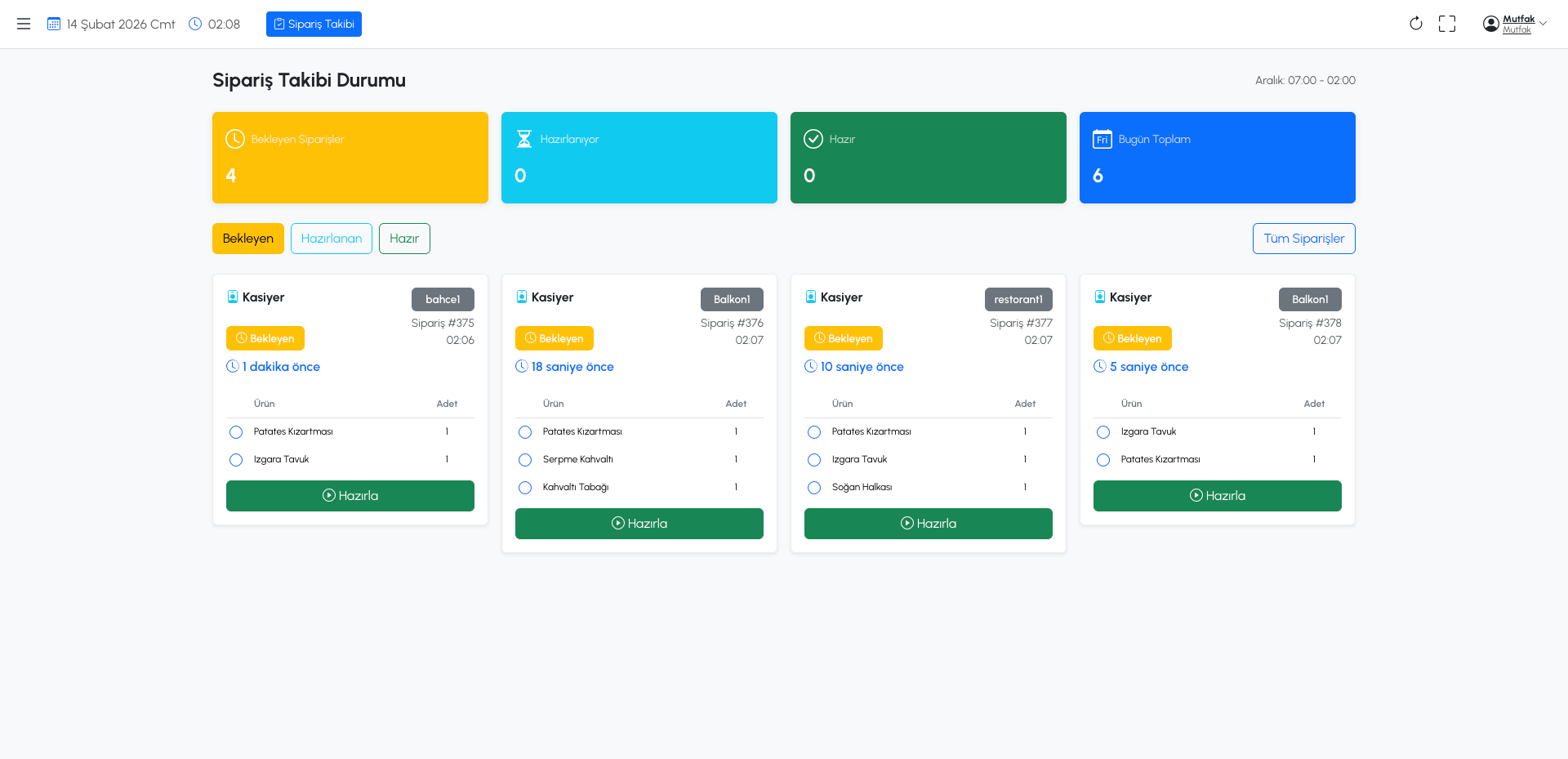Click the calendar icon beside the date
The height and width of the screenshot is (759, 1568).
click(54, 25)
